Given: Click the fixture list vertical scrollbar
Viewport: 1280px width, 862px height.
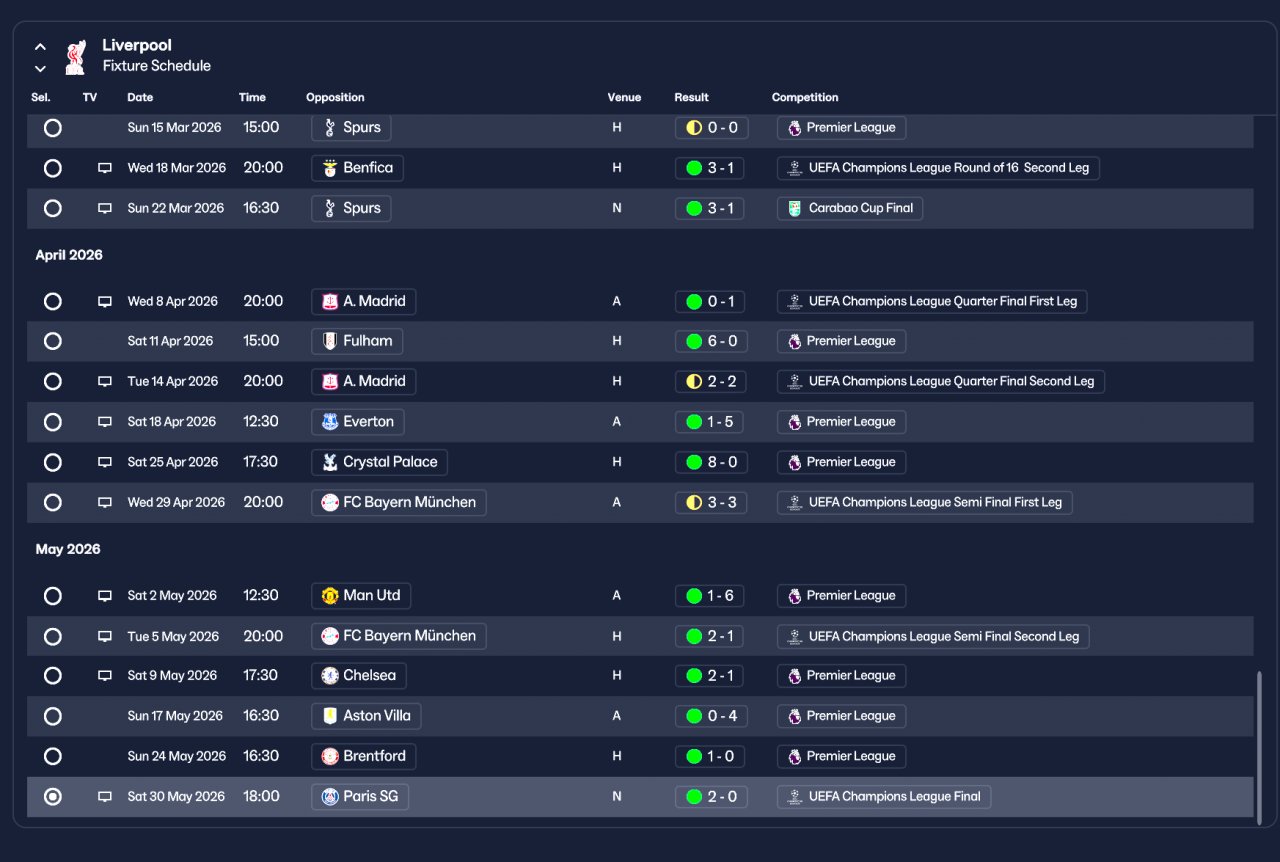Looking at the screenshot, I should [x=1259, y=746].
